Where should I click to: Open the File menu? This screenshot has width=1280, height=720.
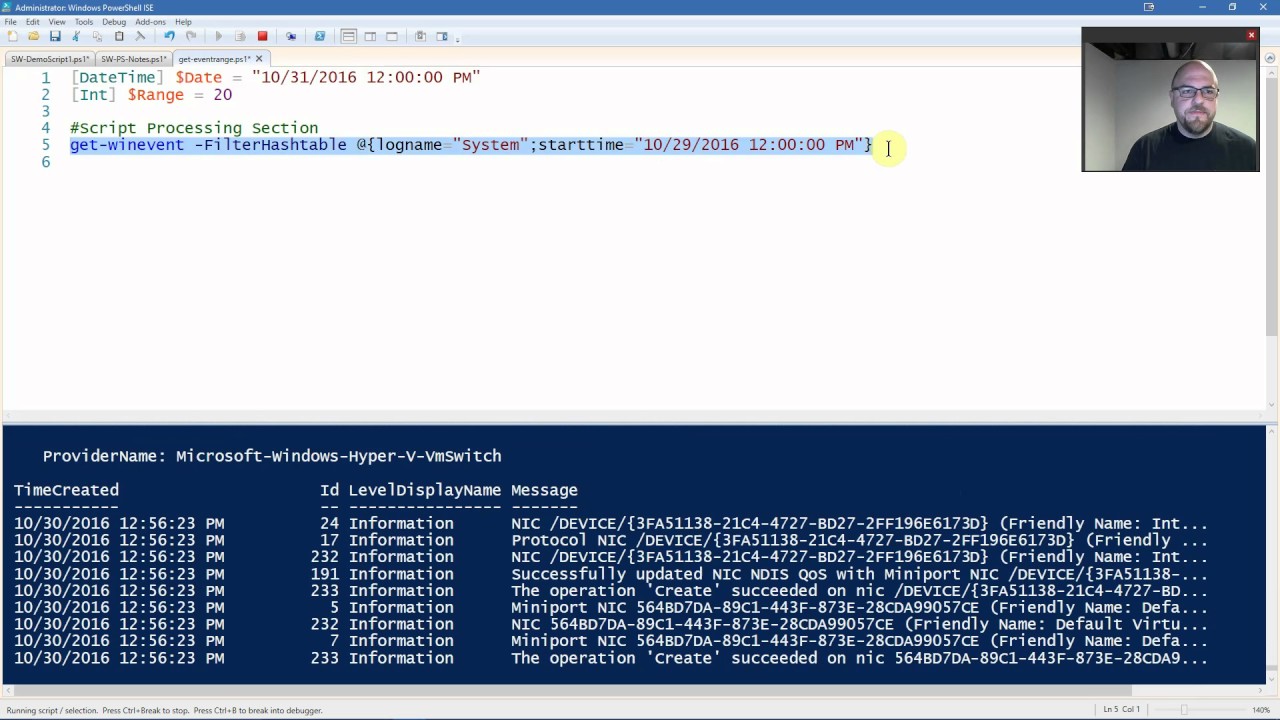(10, 21)
